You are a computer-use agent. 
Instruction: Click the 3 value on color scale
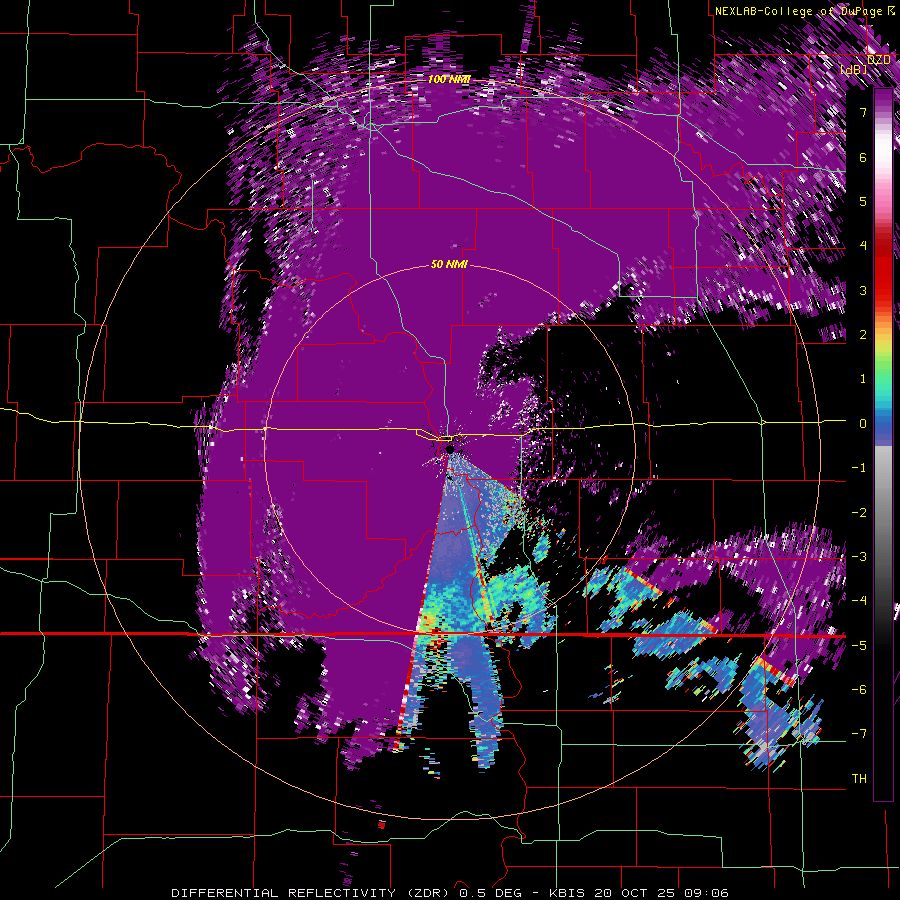click(x=863, y=290)
